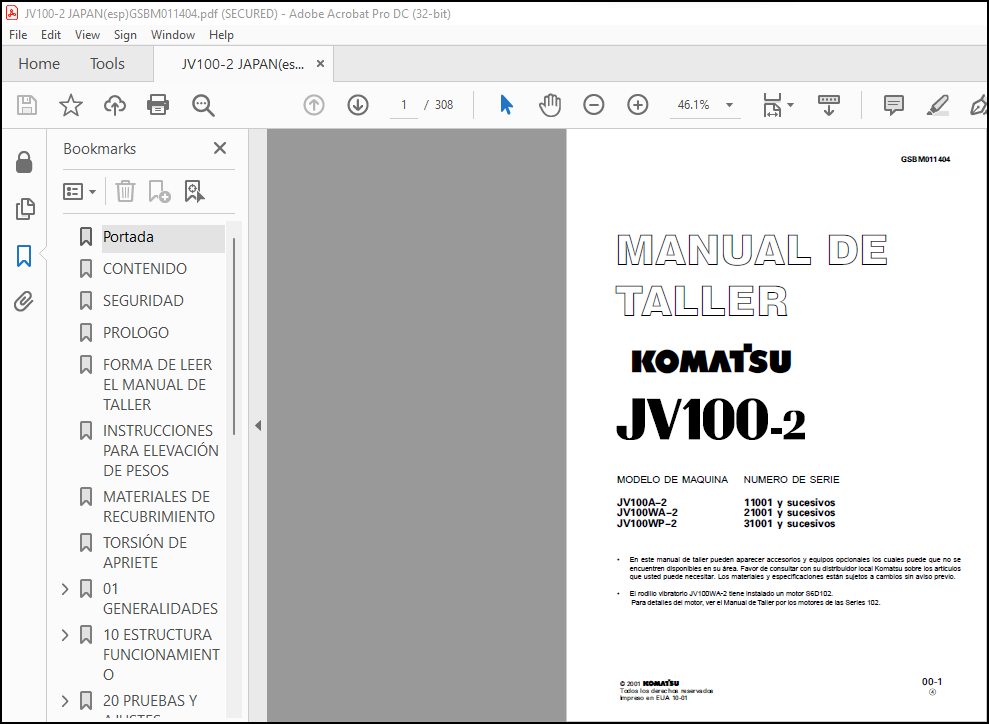Click the Bookmarks panel title
The height and width of the screenshot is (724, 989).
pyautogui.click(x=100, y=149)
